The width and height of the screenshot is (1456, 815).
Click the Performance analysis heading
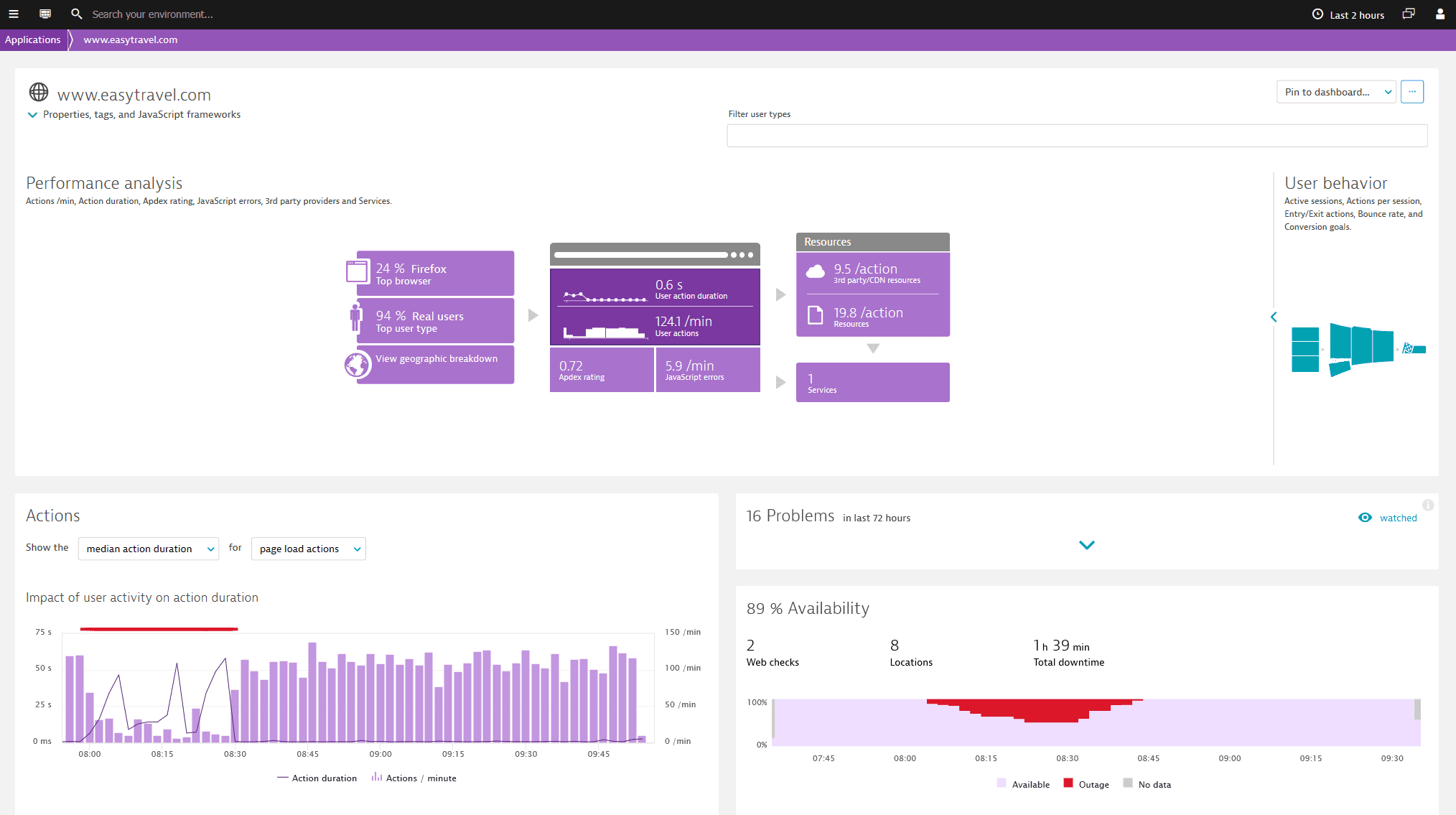pyautogui.click(x=104, y=183)
